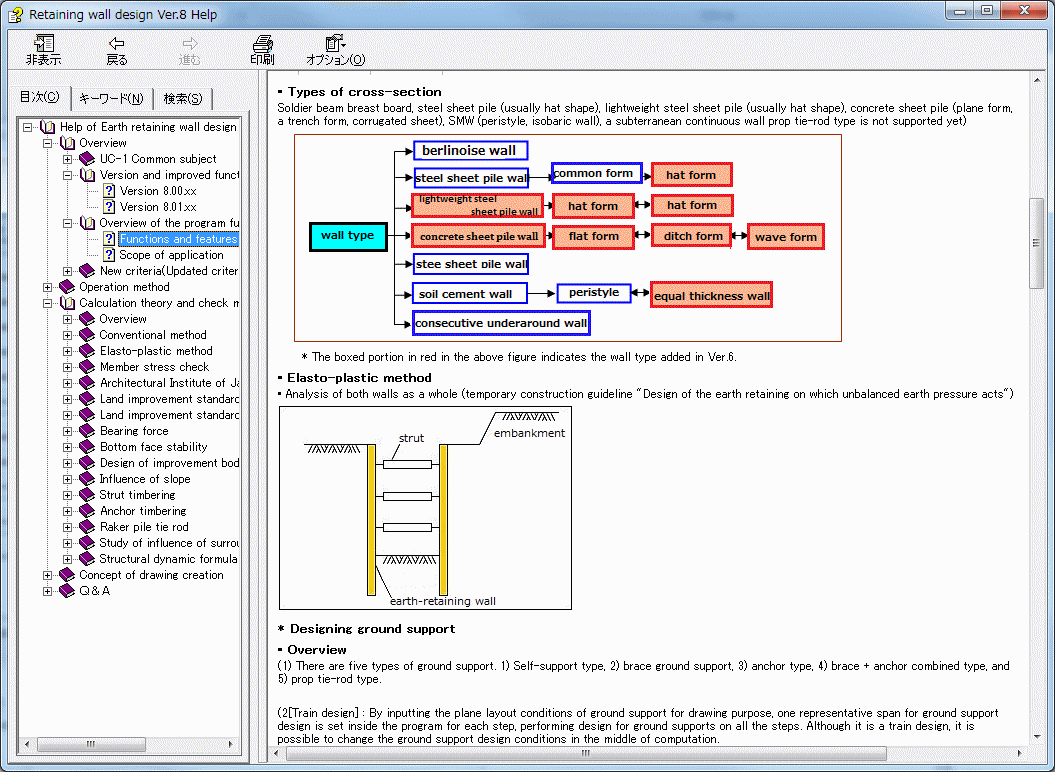Expand the Elasto-plastic method node
The height and width of the screenshot is (772, 1055).
coord(68,351)
